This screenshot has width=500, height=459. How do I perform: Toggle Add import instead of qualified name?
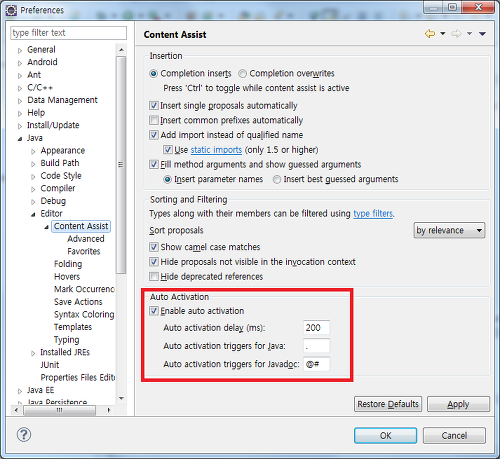pyautogui.click(x=154, y=135)
